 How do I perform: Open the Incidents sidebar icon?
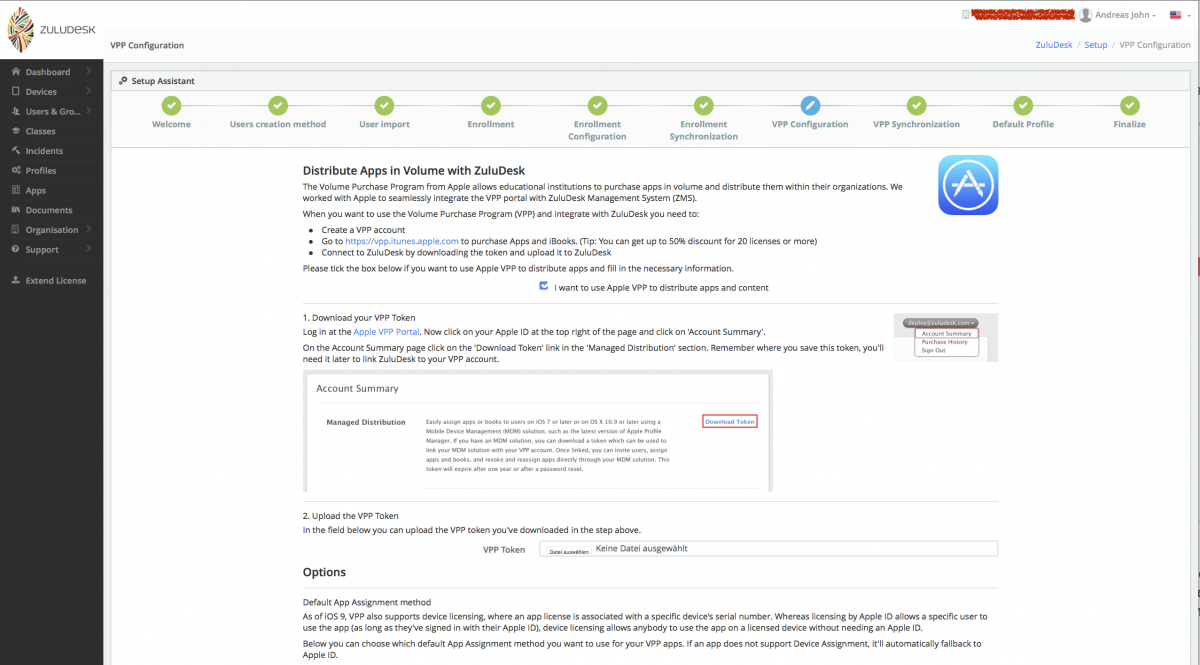coord(16,151)
